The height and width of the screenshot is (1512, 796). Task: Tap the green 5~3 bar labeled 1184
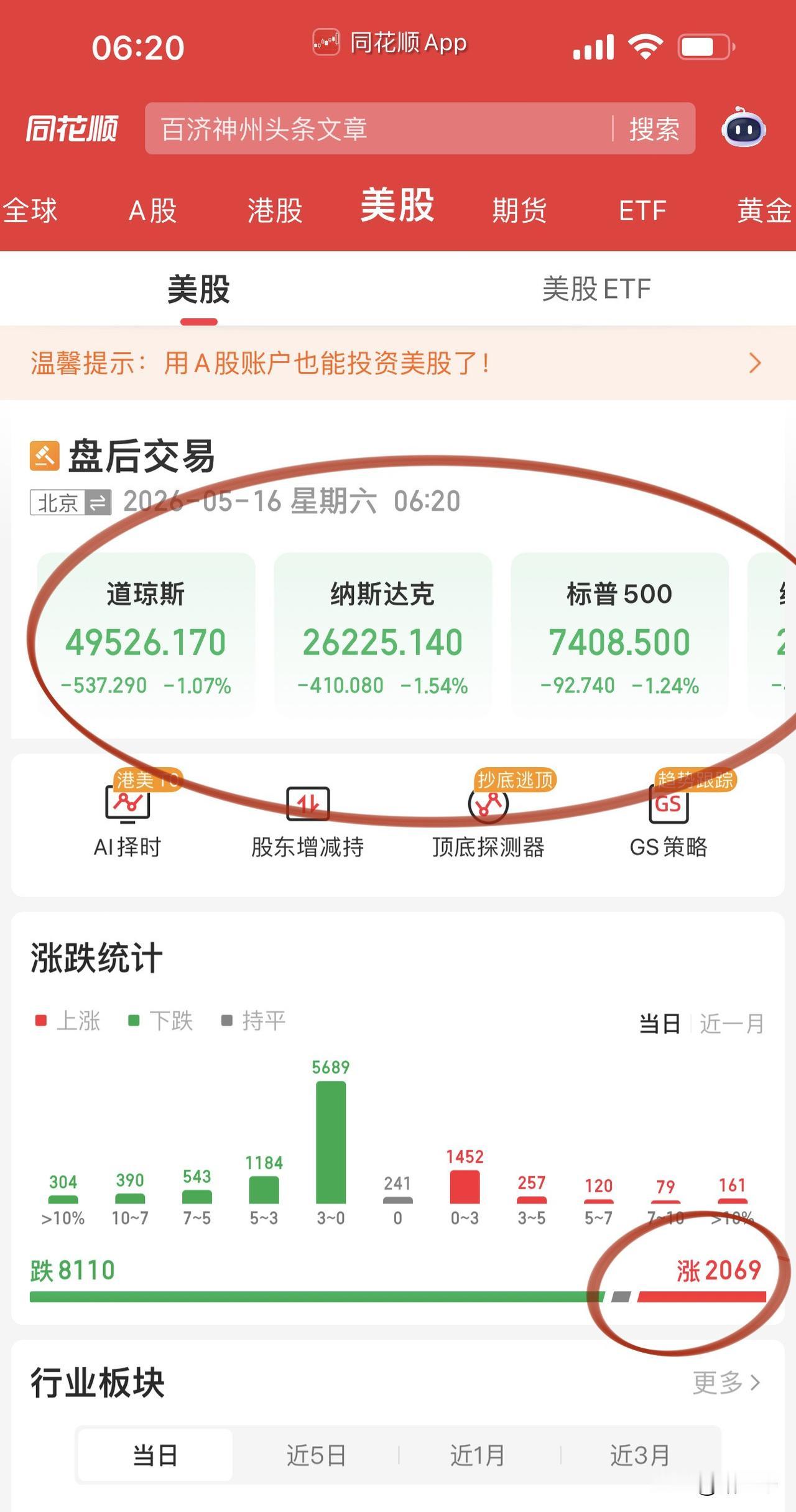(x=264, y=1190)
